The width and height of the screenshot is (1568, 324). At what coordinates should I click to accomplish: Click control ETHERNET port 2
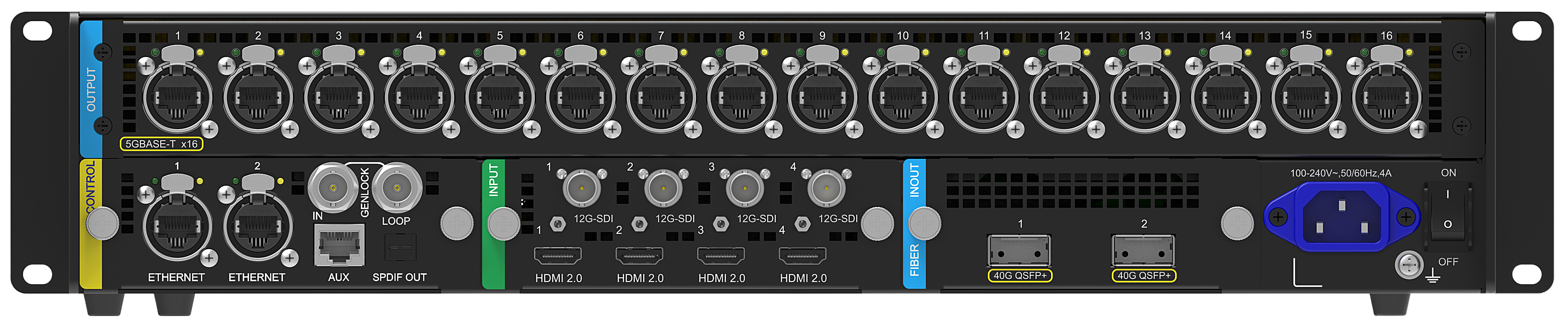coord(258,227)
